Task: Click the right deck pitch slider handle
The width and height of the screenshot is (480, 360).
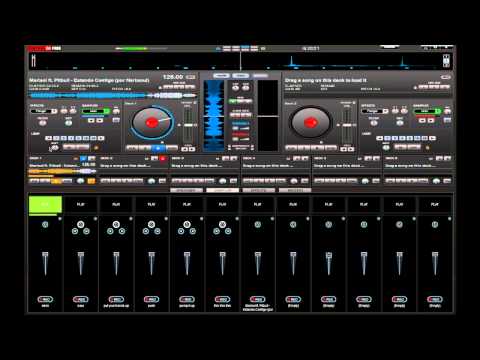Action: [347, 125]
